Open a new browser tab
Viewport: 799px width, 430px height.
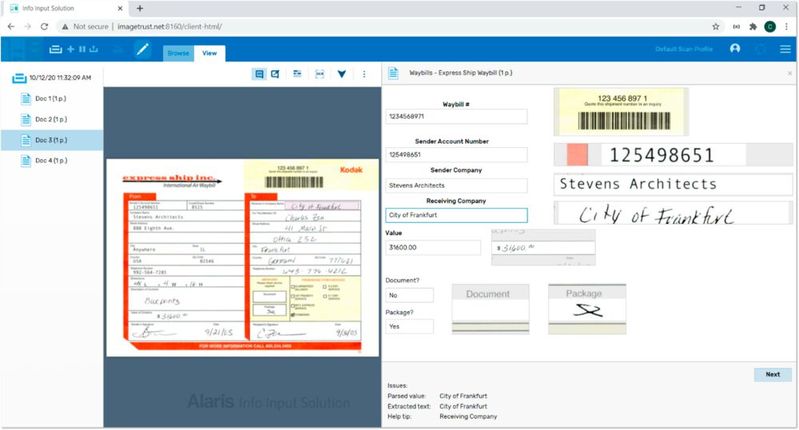pos(140,8)
